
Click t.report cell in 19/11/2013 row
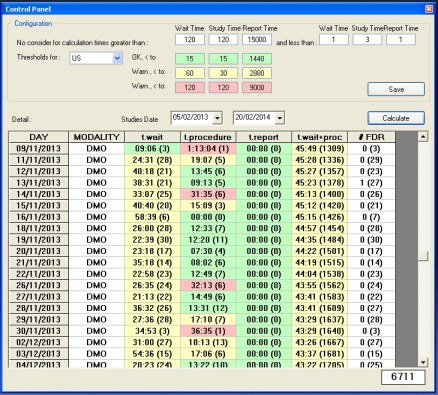(264, 240)
